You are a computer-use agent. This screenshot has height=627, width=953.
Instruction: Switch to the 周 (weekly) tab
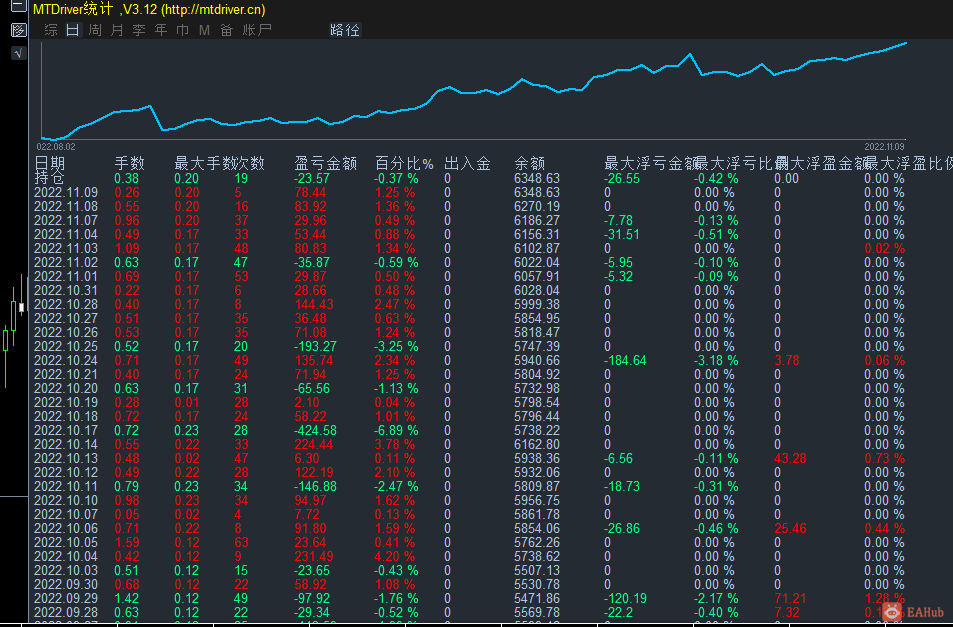94,30
